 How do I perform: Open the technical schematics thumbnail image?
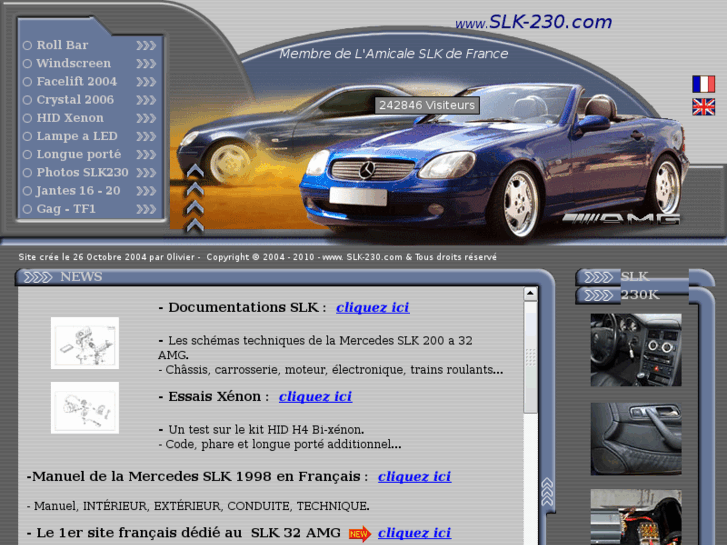[x=85, y=343]
